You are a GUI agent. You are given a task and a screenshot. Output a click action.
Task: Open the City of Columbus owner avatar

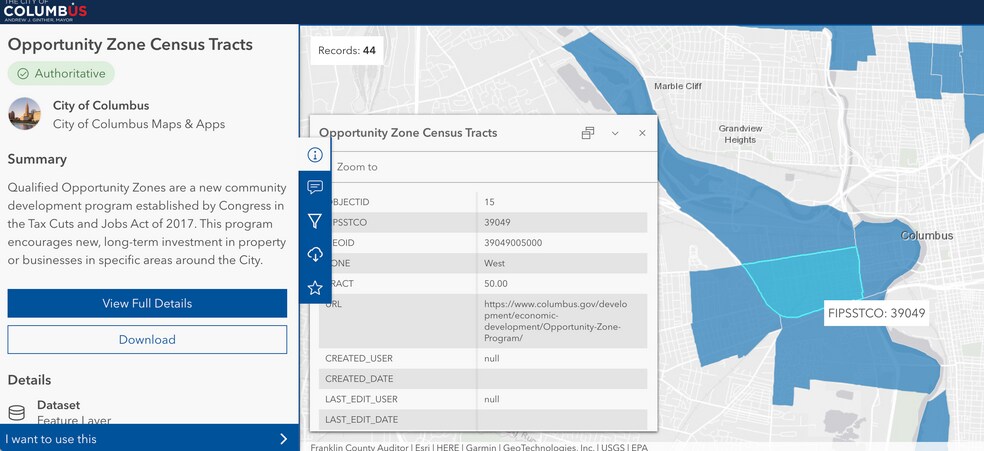(x=24, y=114)
